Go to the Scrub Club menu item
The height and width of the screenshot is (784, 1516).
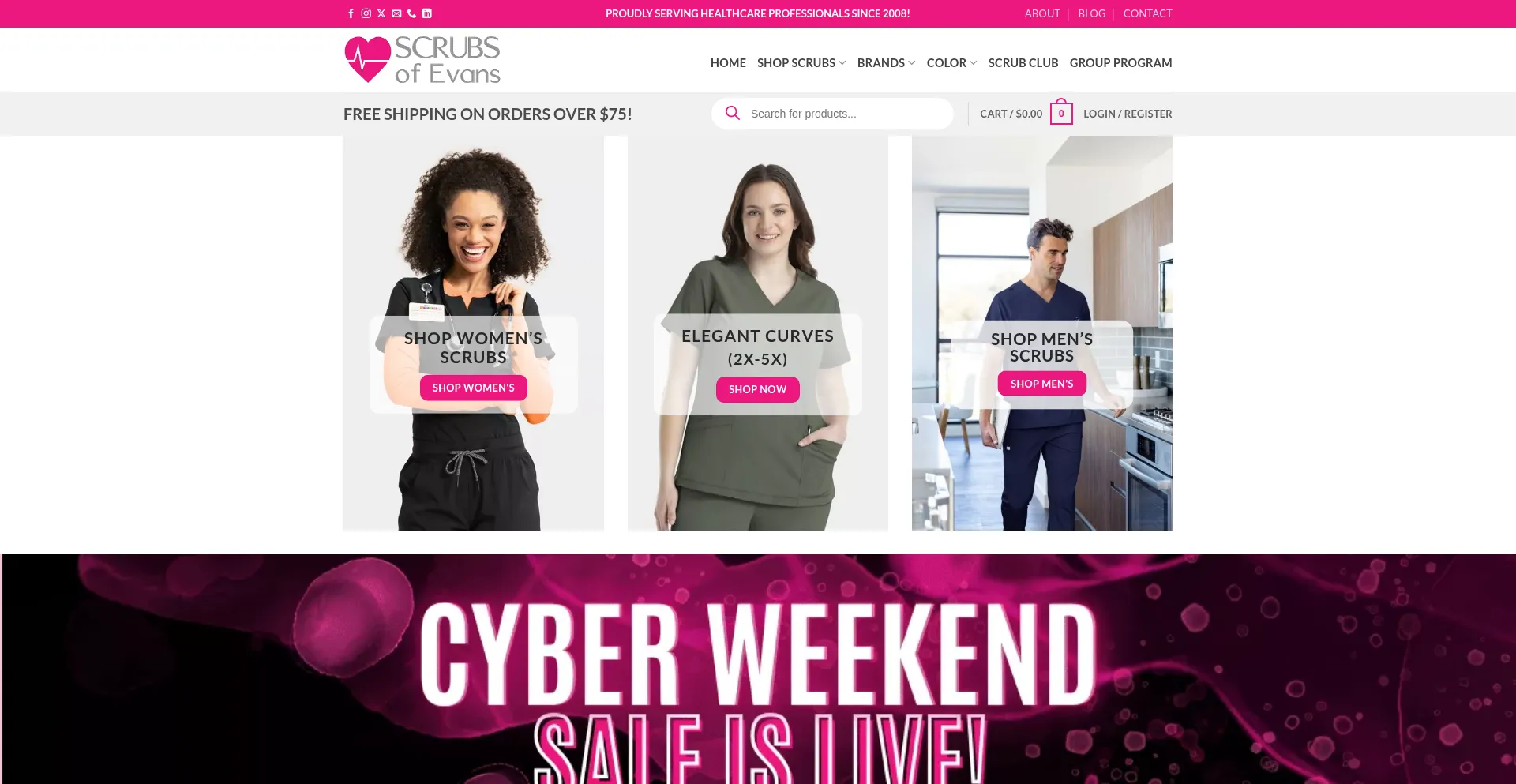[x=1023, y=62]
